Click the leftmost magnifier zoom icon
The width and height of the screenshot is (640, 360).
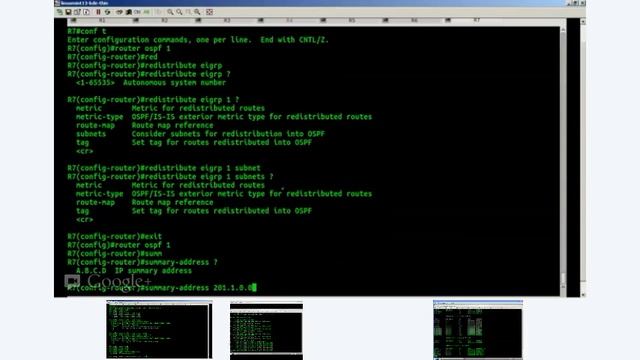[170, 12]
